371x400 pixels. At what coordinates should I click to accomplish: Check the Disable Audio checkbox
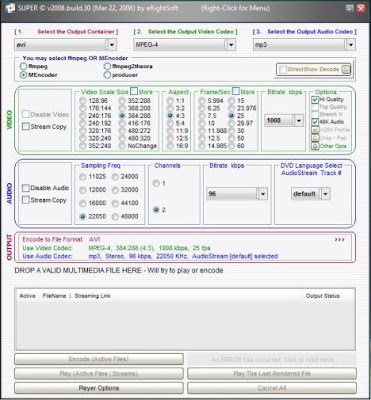[26, 188]
